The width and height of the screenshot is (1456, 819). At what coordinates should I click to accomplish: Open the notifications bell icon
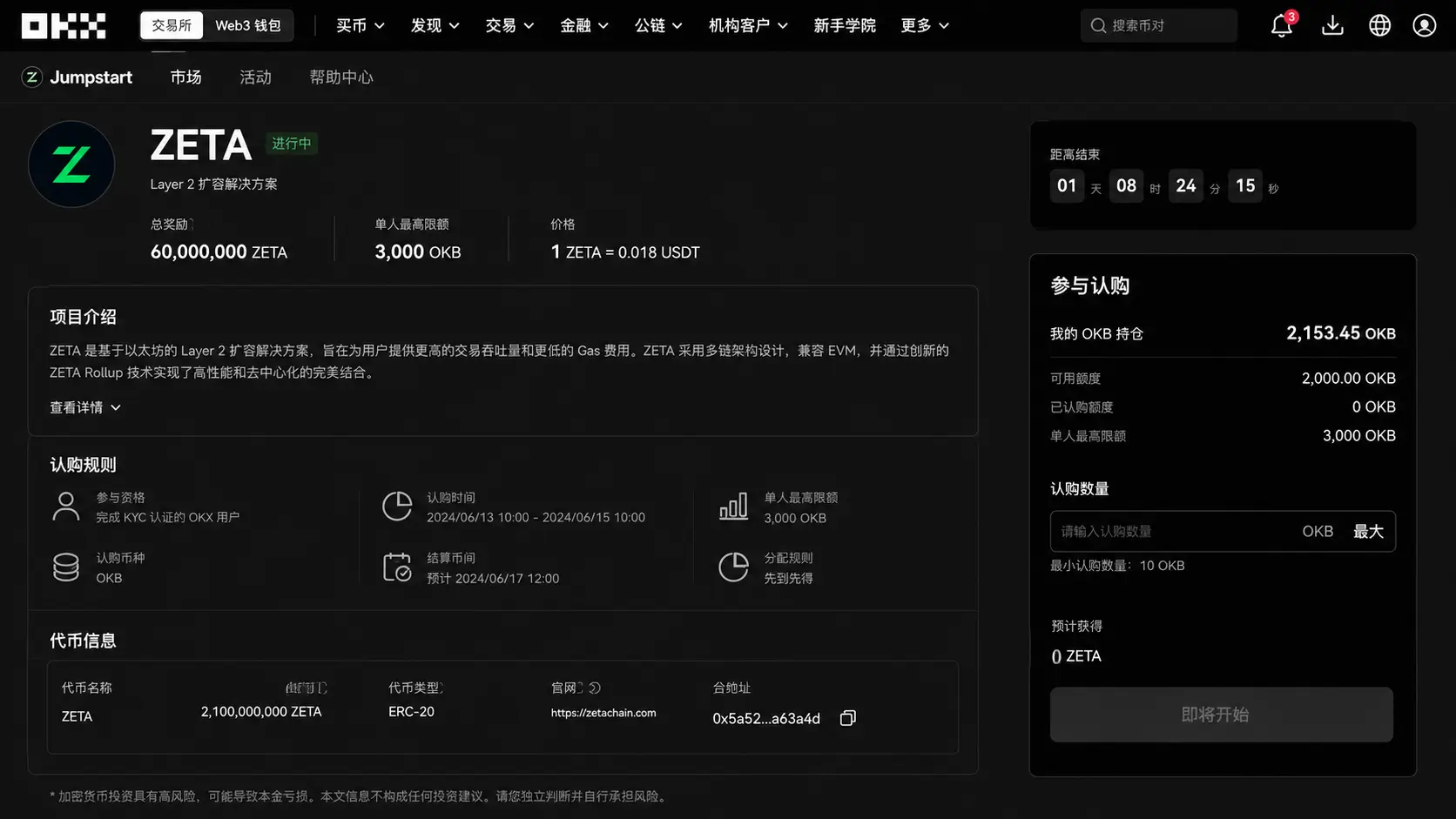(x=1281, y=25)
